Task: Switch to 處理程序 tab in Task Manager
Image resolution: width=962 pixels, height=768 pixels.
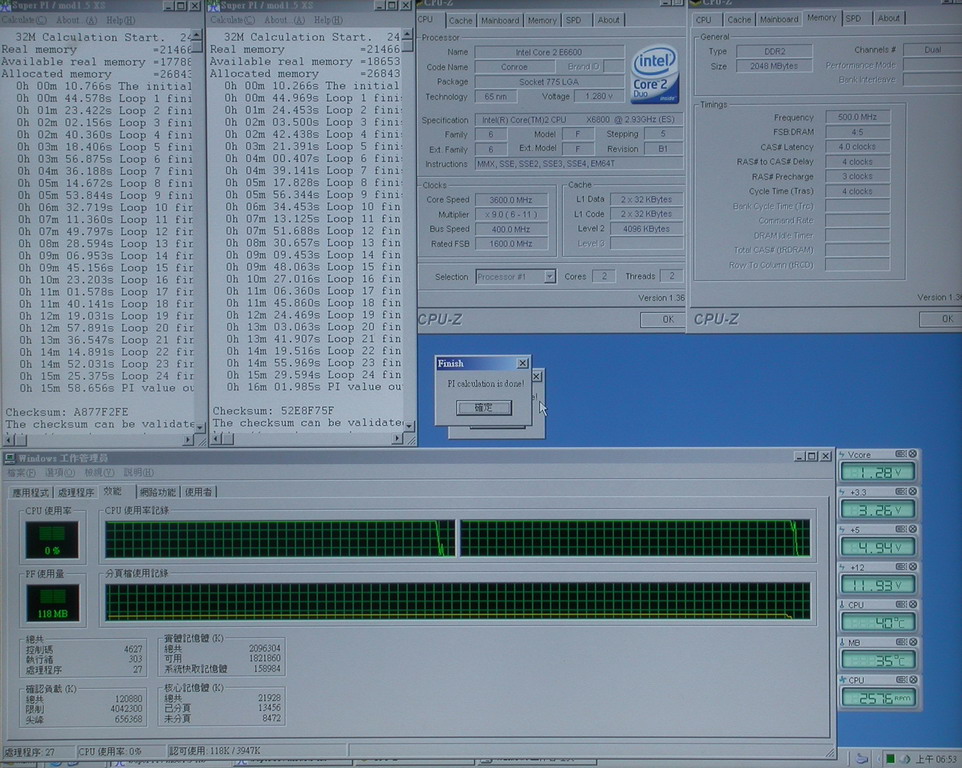Action: point(76,493)
